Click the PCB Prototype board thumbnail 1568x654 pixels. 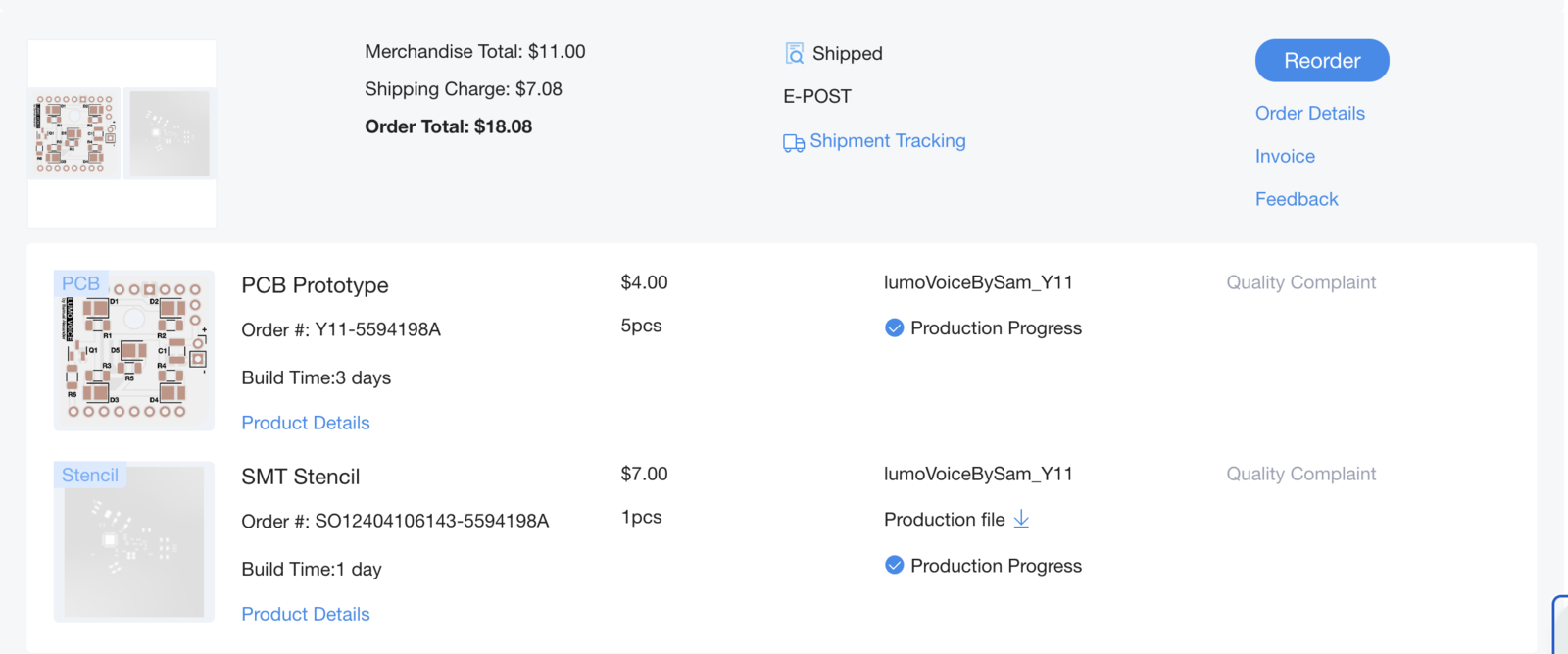point(134,351)
